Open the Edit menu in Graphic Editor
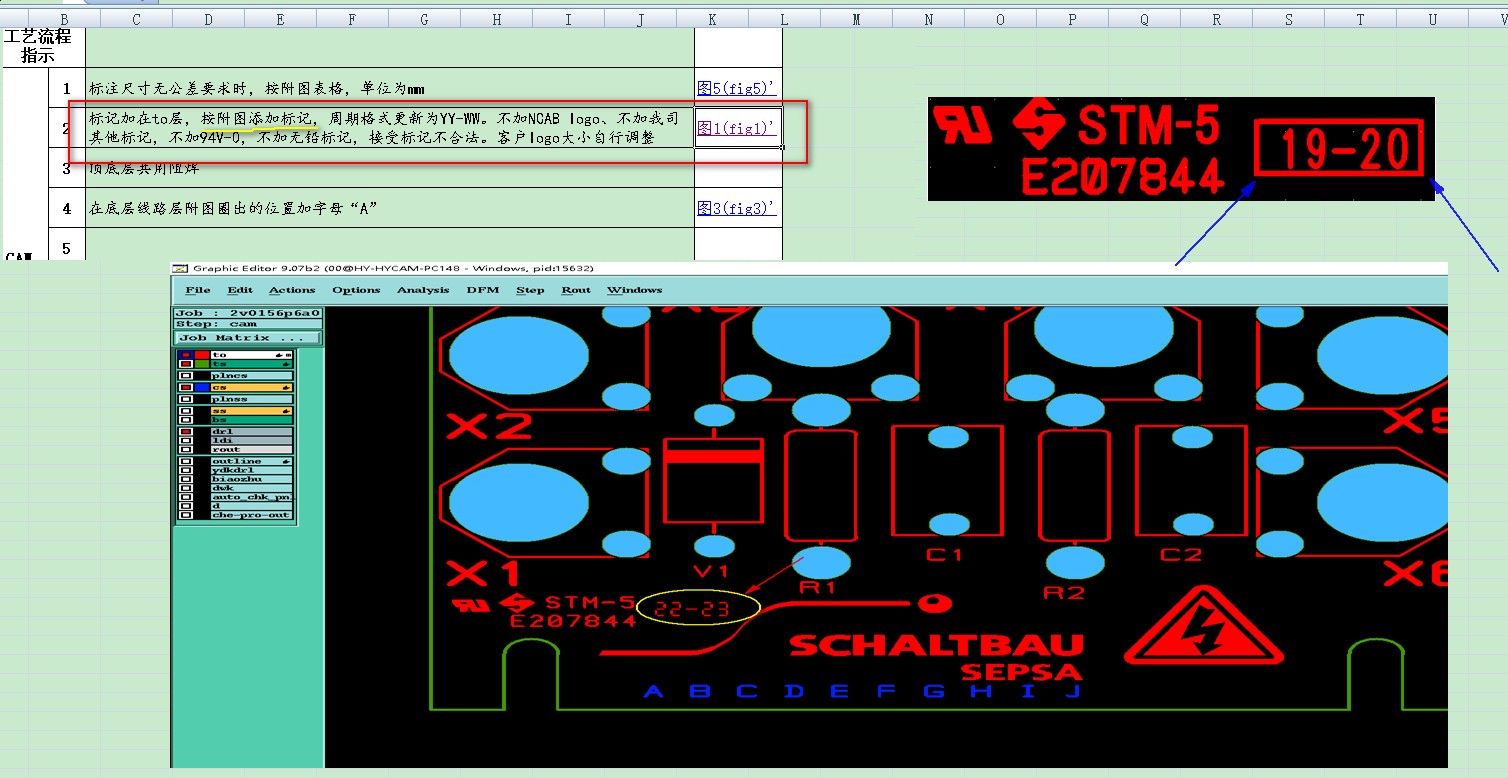 [240, 290]
